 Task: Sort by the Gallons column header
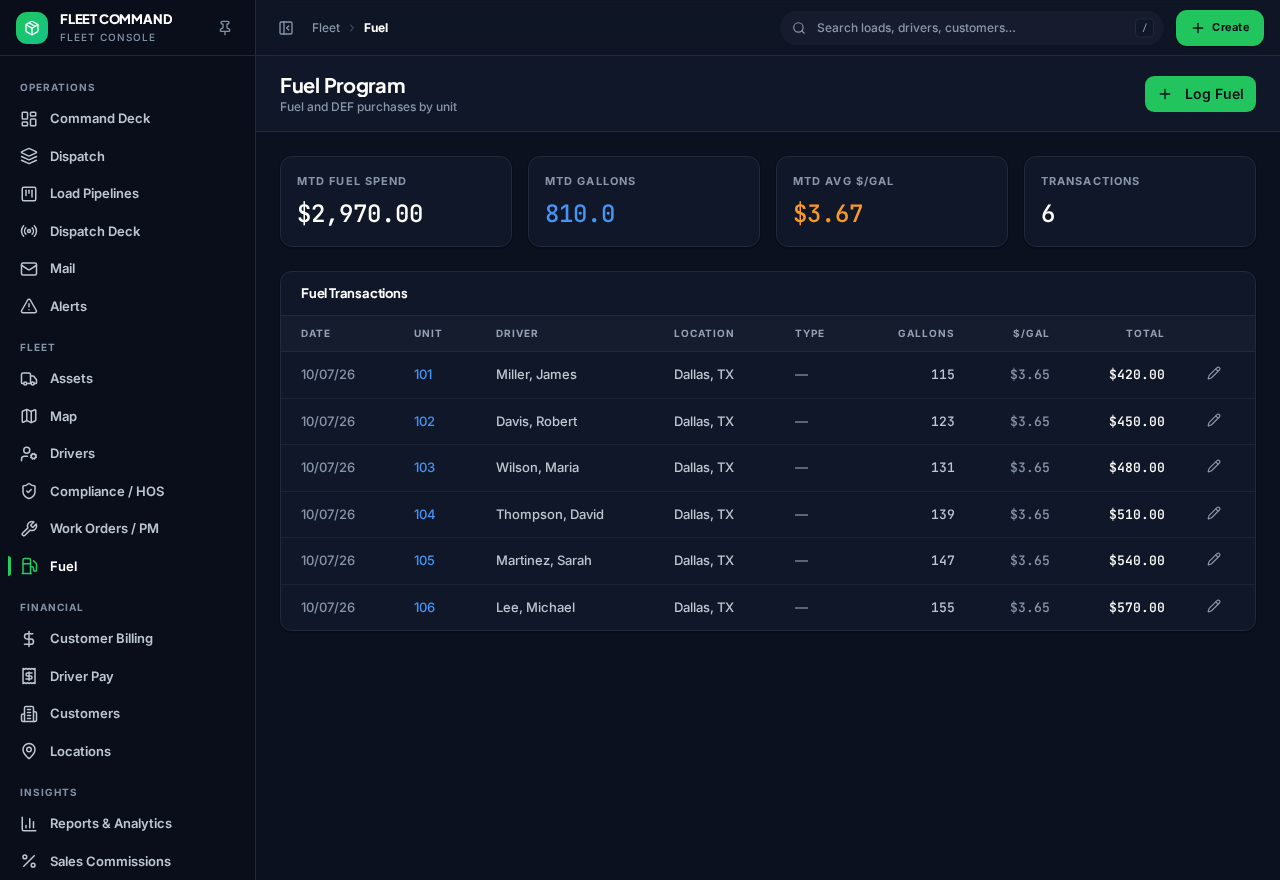pos(926,334)
